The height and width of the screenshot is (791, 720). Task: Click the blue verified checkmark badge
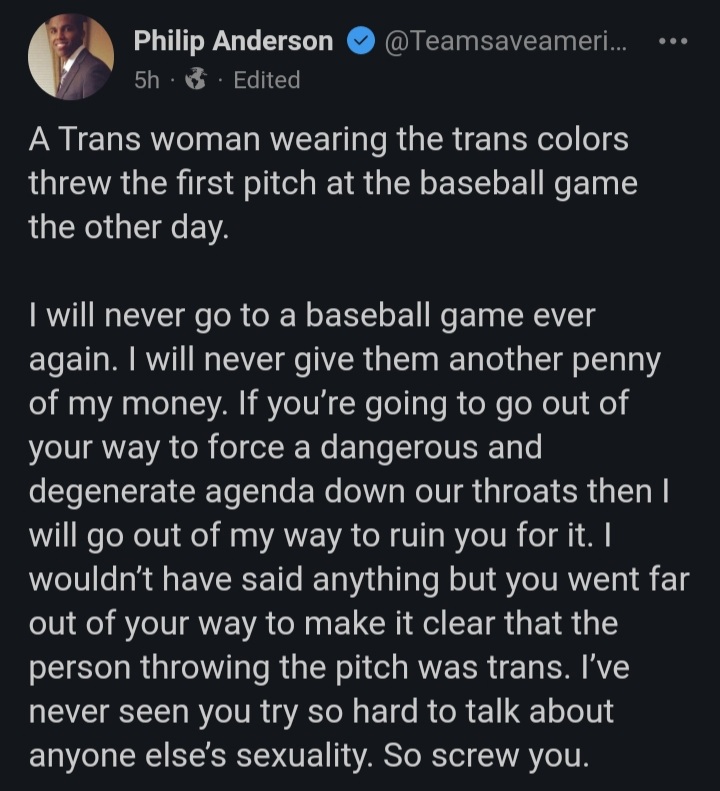click(x=360, y=41)
